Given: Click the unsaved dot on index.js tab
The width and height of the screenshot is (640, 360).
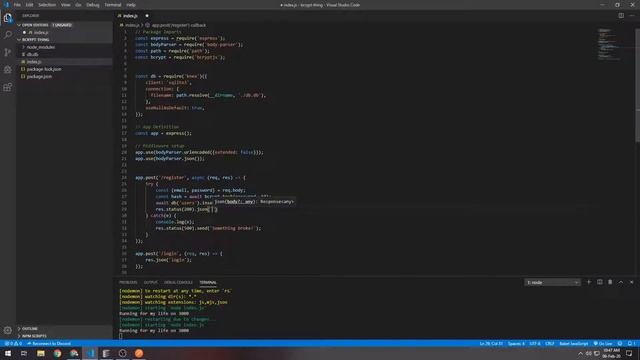Looking at the screenshot, I should click(147, 16).
